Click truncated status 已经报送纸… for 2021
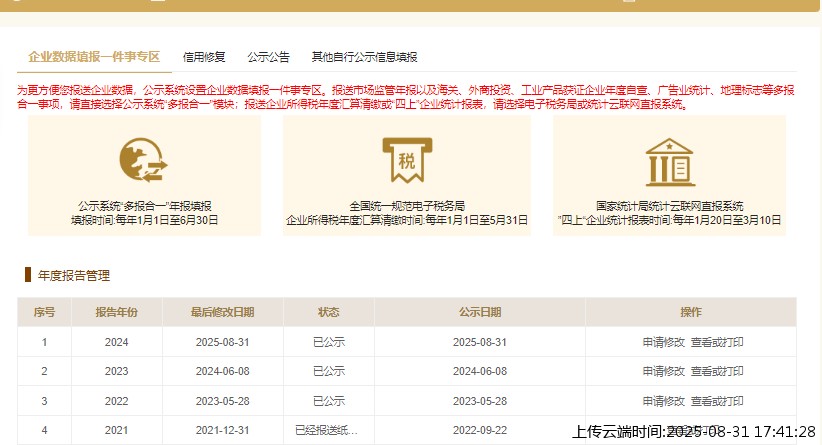 pos(327,430)
